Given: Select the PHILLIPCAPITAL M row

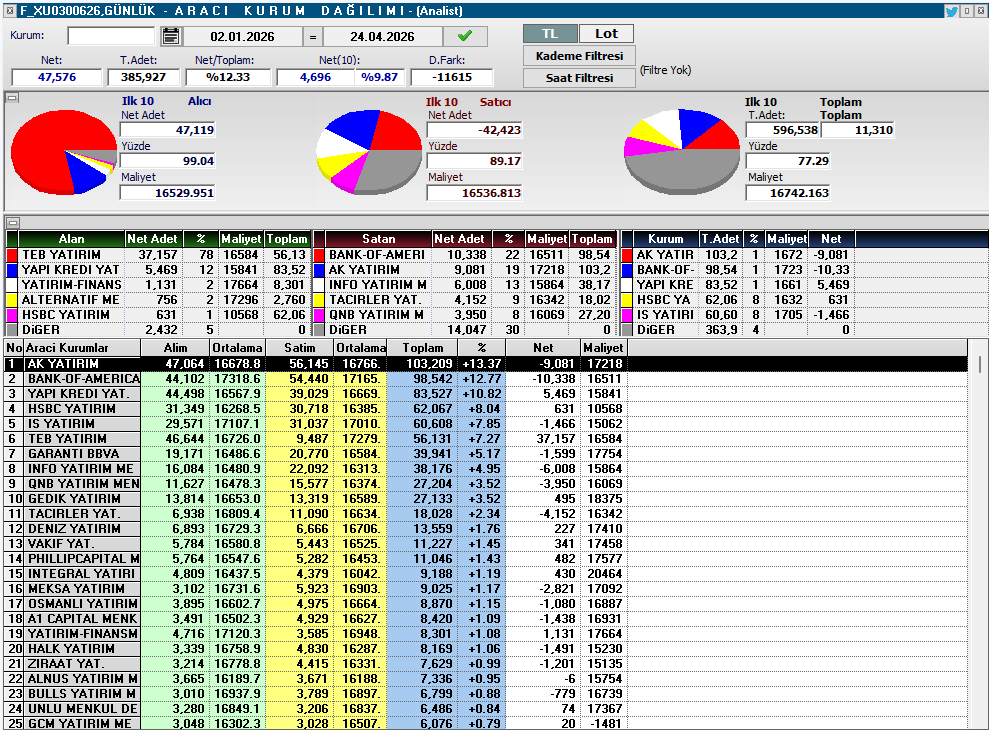Looking at the screenshot, I should pos(486,558).
